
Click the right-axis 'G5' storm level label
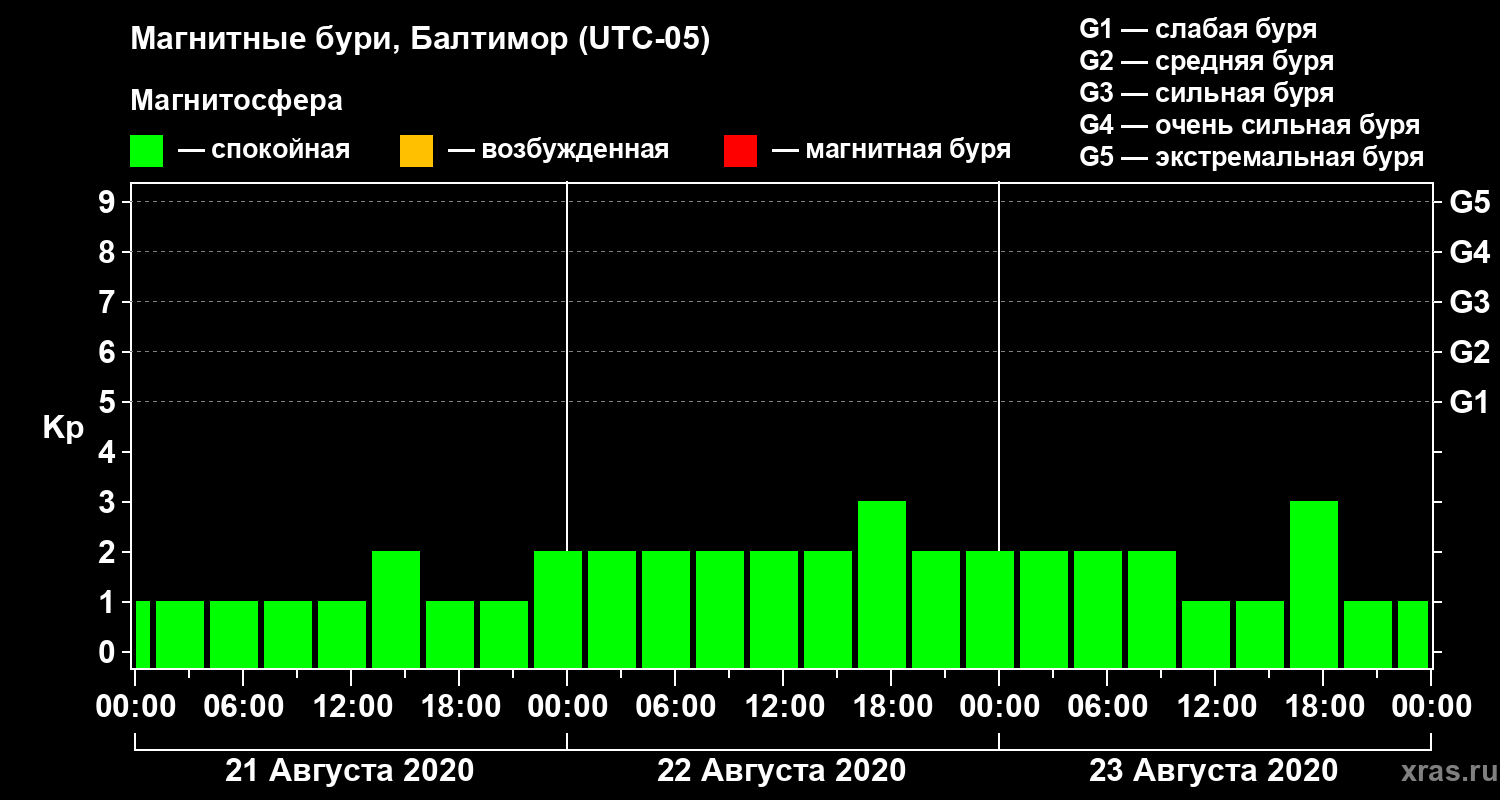[x=1469, y=202]
